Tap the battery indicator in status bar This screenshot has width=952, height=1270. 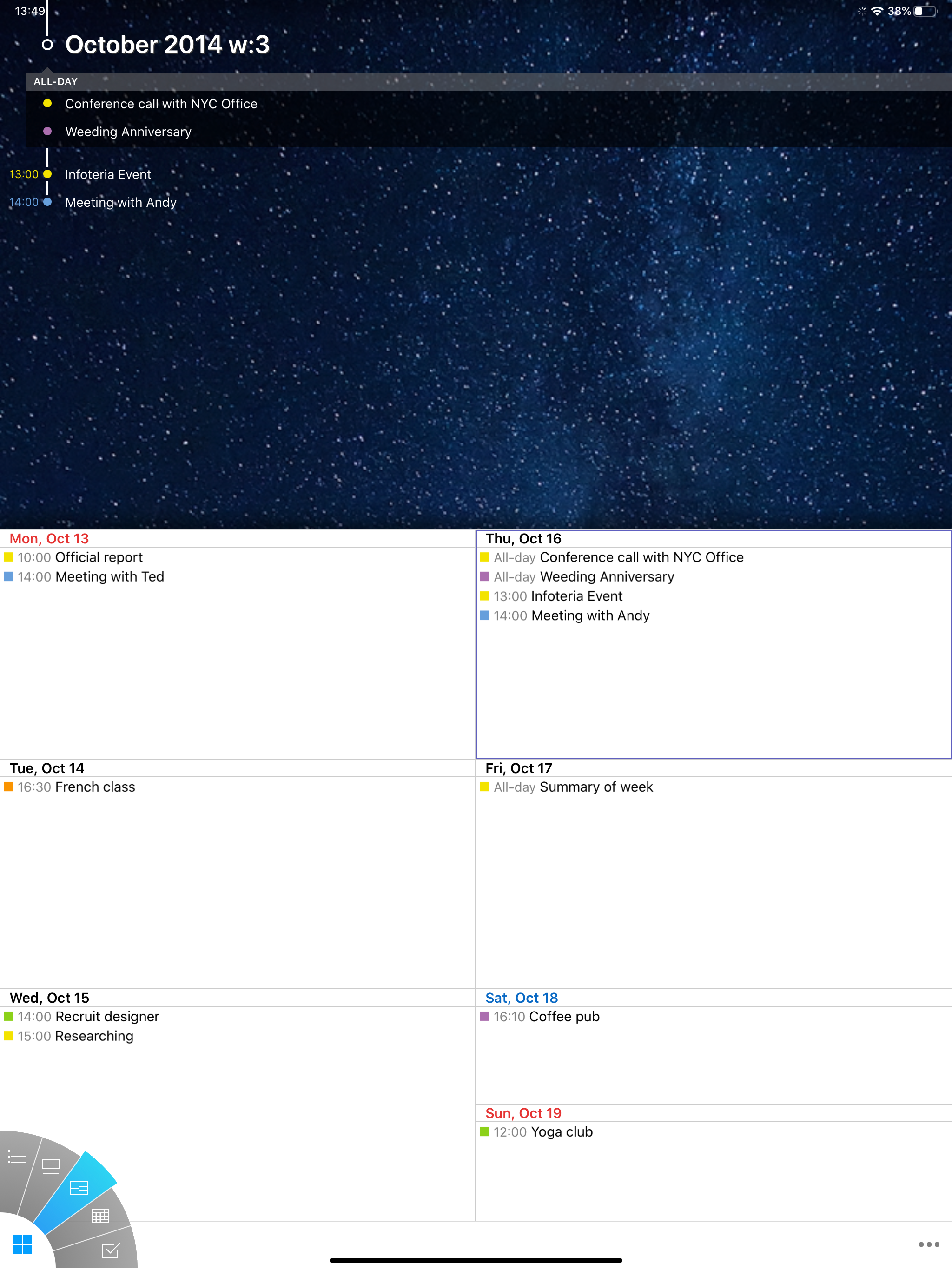pos(926,11)
